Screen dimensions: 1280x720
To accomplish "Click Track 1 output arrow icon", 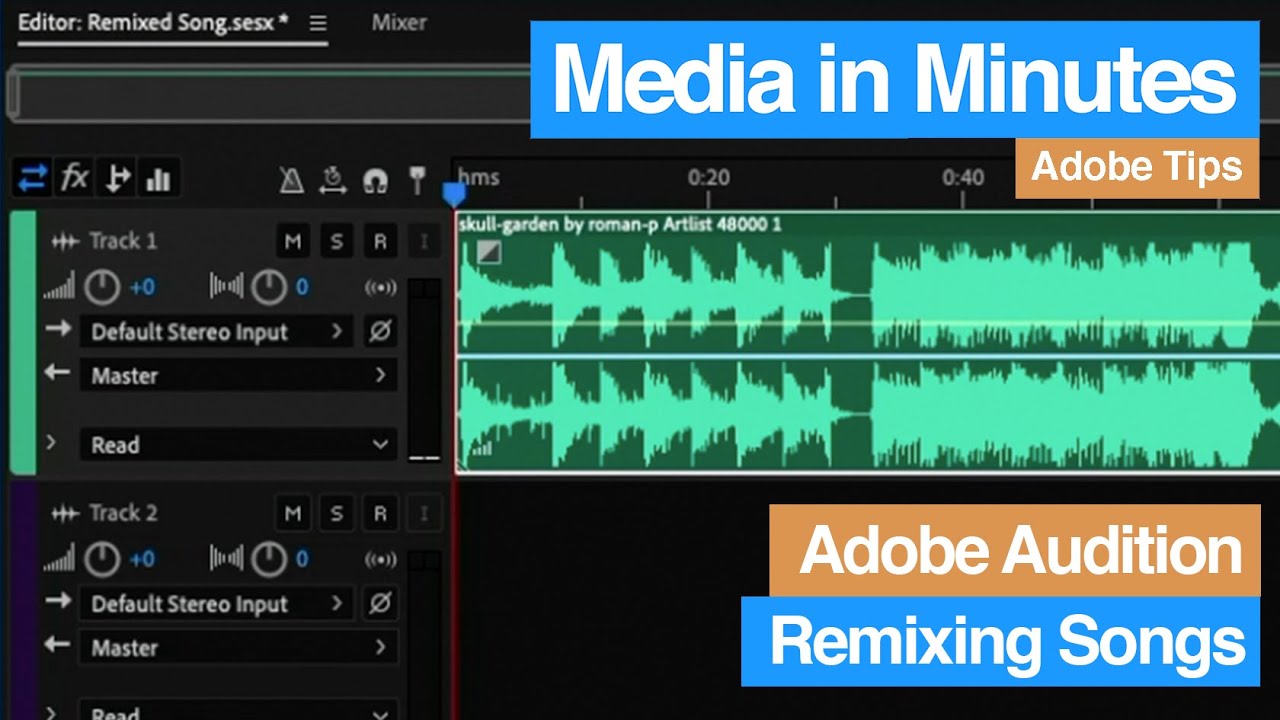I will (x=58, y=373).
